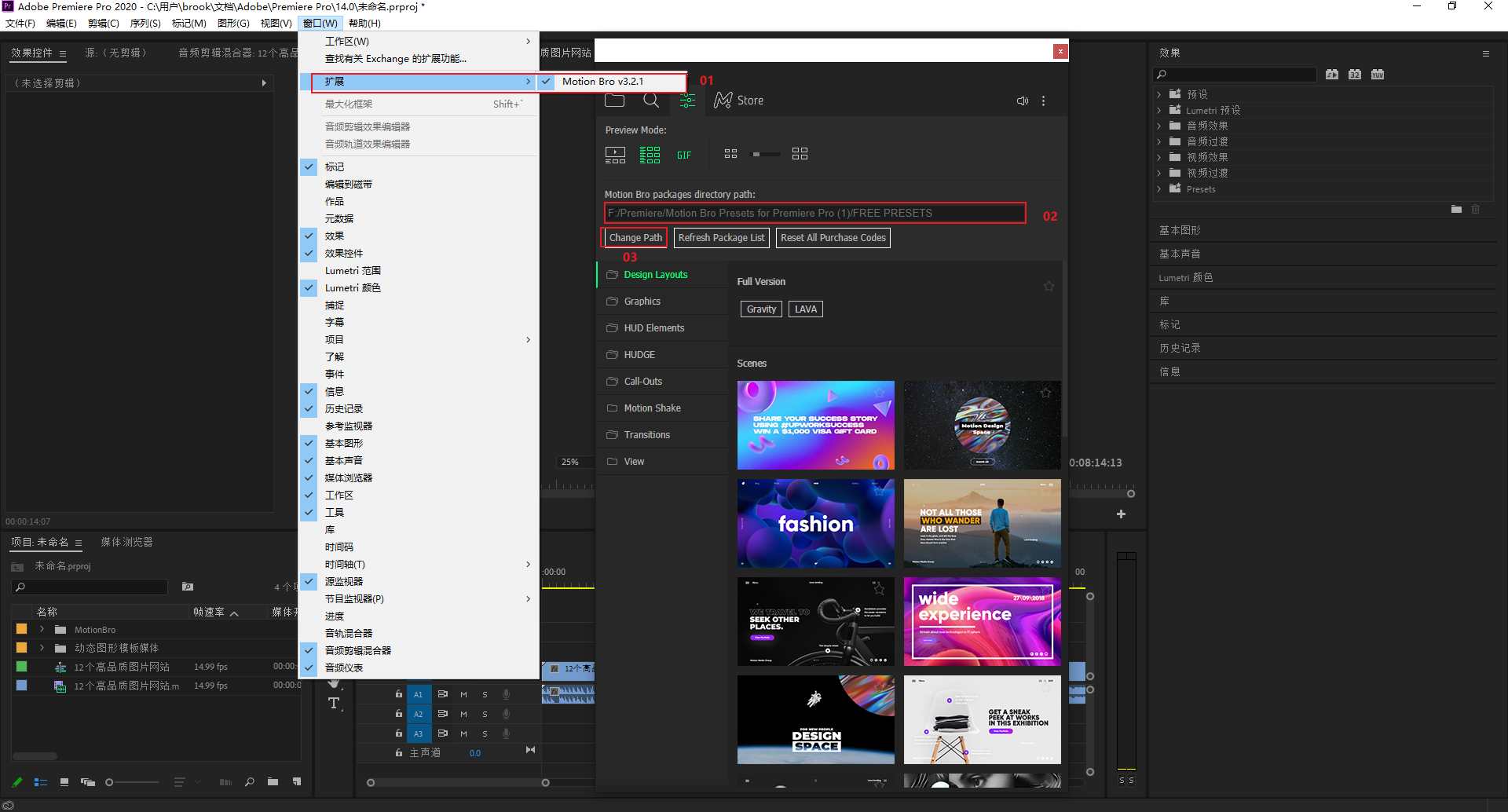This screenshot has height=812, width=1508.
Task: Mute Motion Bro panel sound icon
Action: click(1022, 101)
